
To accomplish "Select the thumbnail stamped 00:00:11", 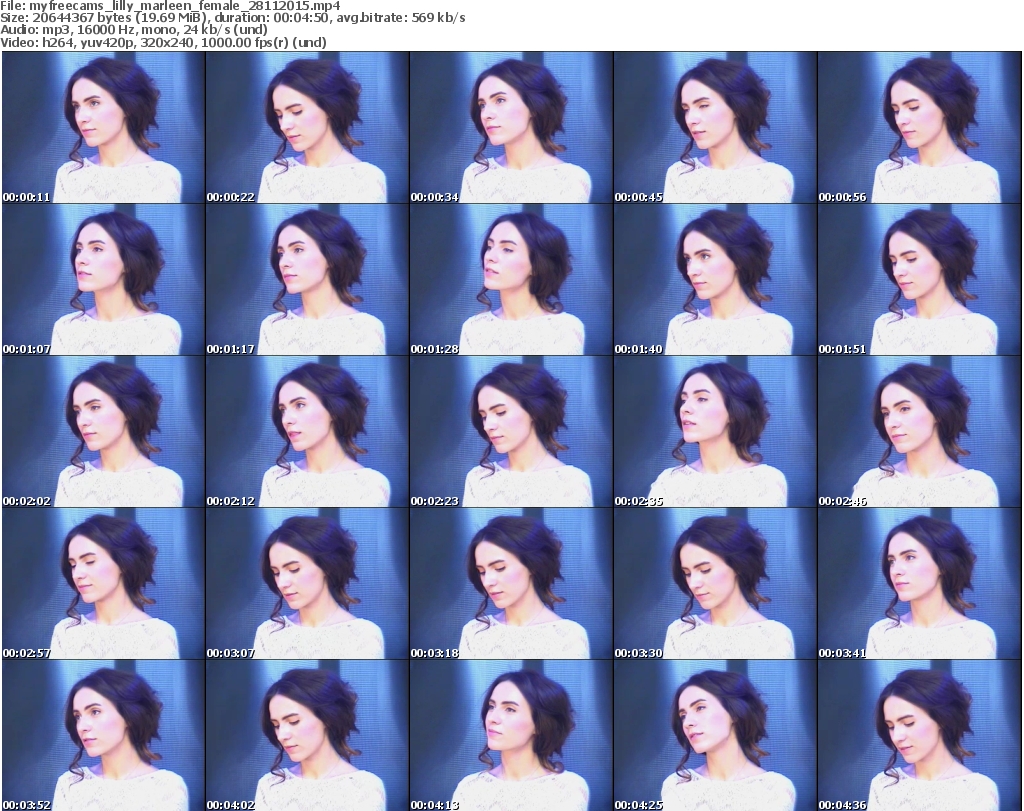I will point(103,127).
